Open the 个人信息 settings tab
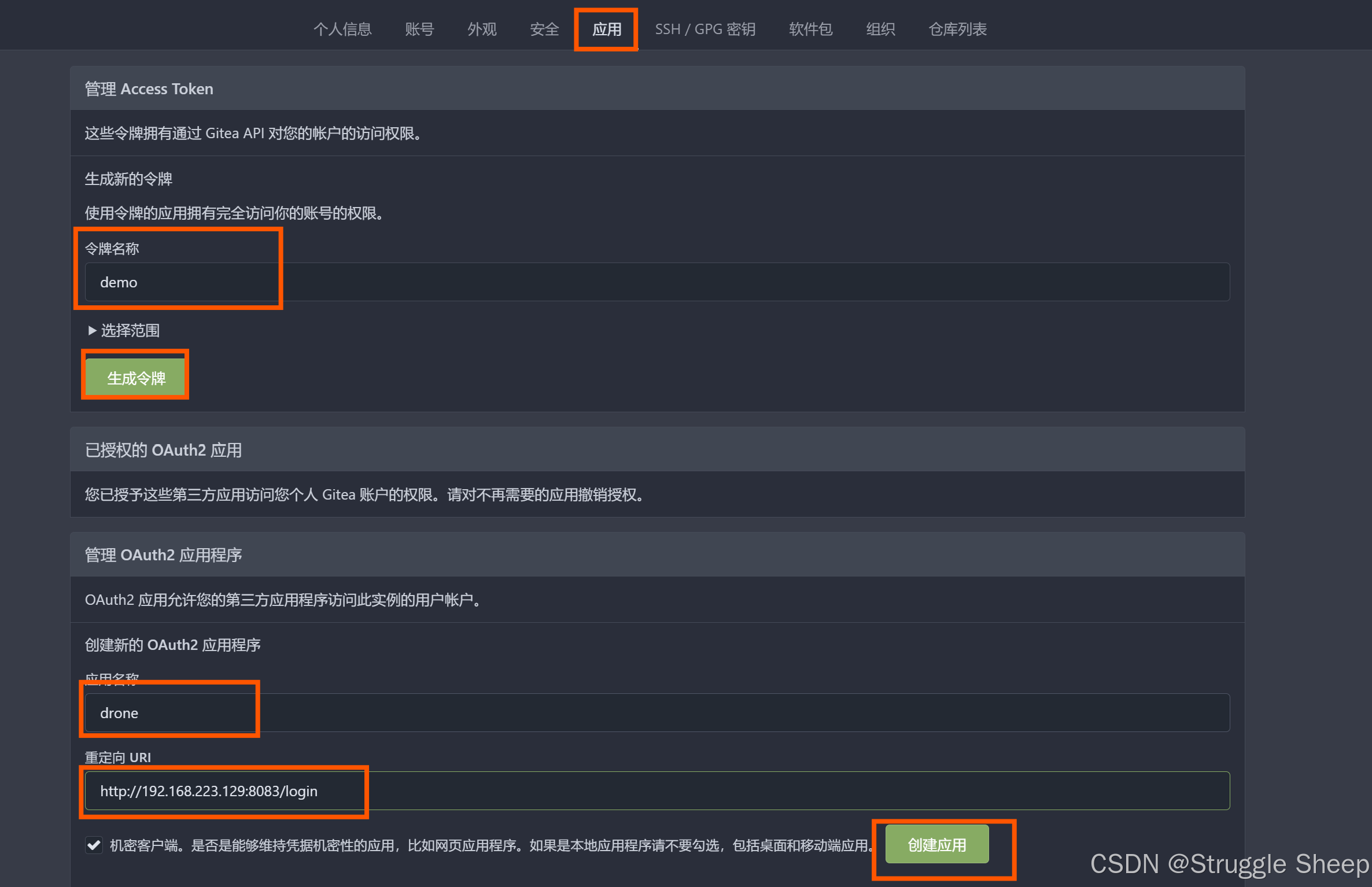This screenshot has height=887, width=1372. 342,29
